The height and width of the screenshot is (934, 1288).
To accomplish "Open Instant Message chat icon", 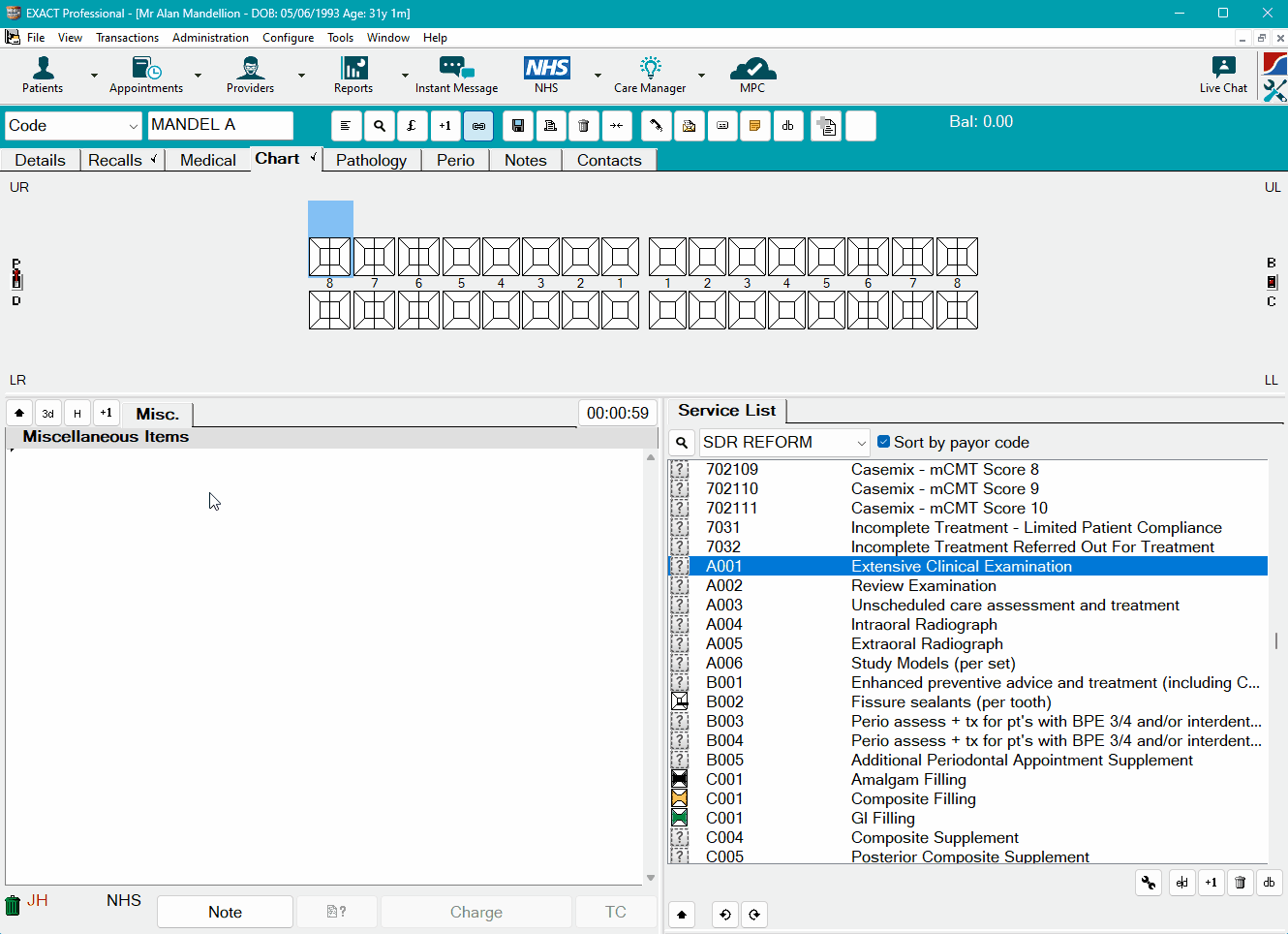I will 456,69.
